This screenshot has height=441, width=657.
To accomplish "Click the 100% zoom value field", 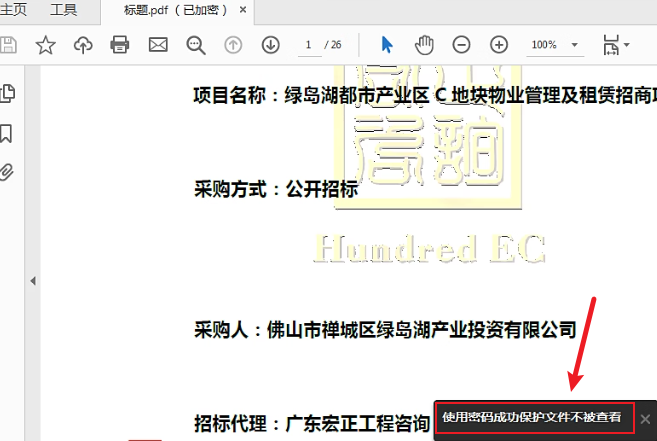I will coord(544,45).
